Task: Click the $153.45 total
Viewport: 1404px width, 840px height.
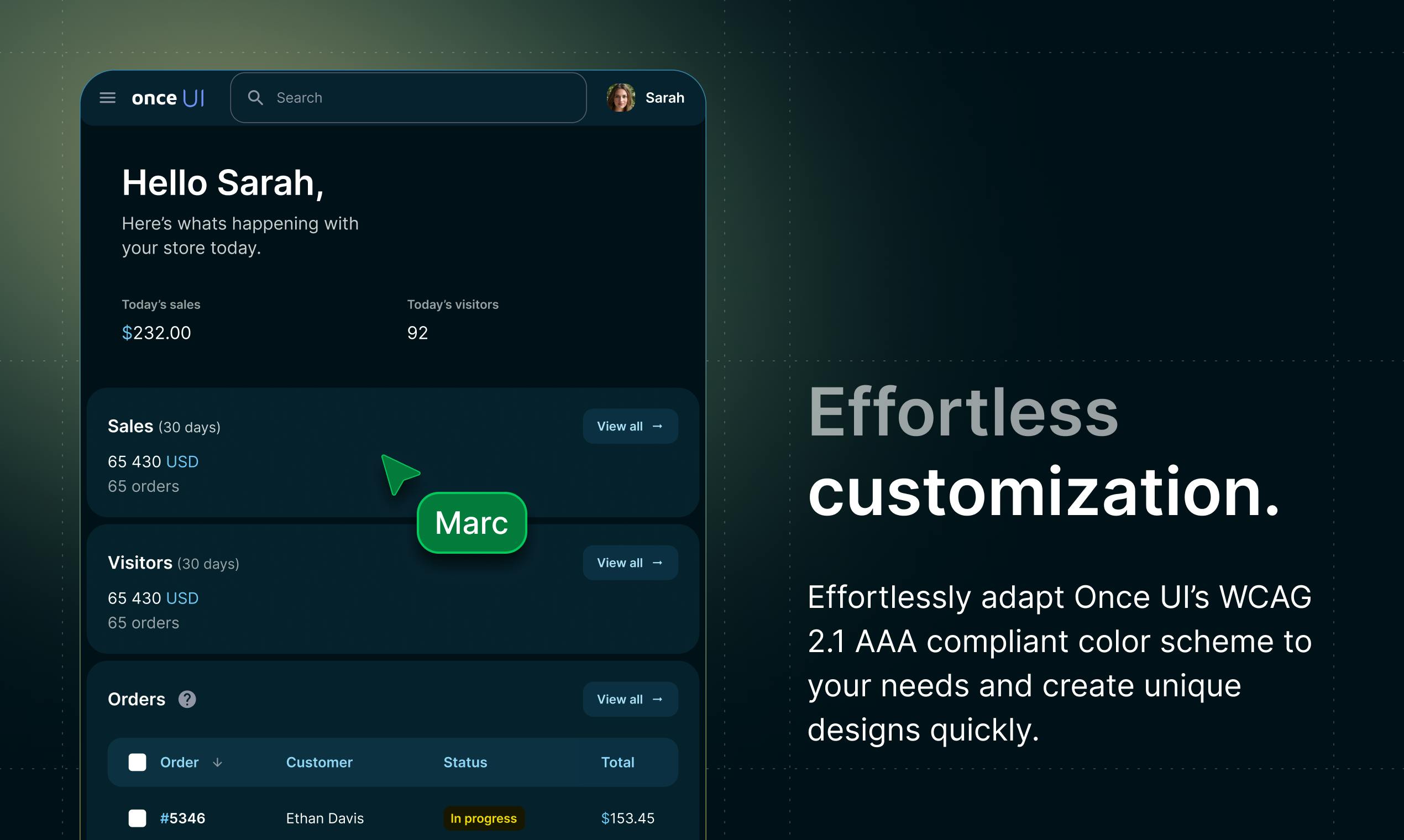Action: (628, 818)
